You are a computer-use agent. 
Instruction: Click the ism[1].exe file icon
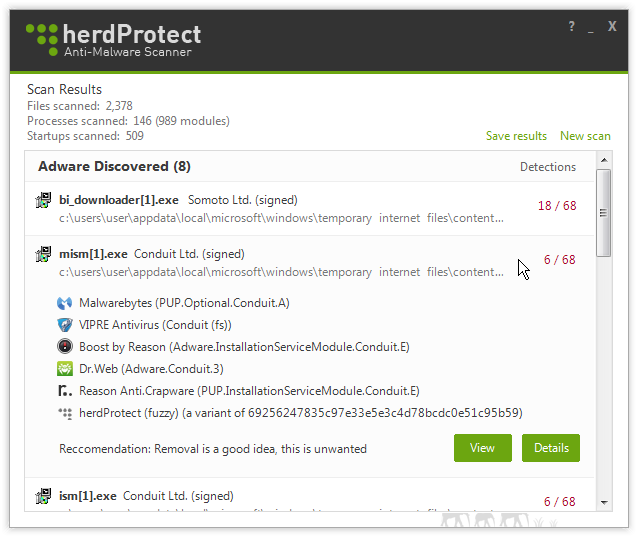tap(43, 496)
